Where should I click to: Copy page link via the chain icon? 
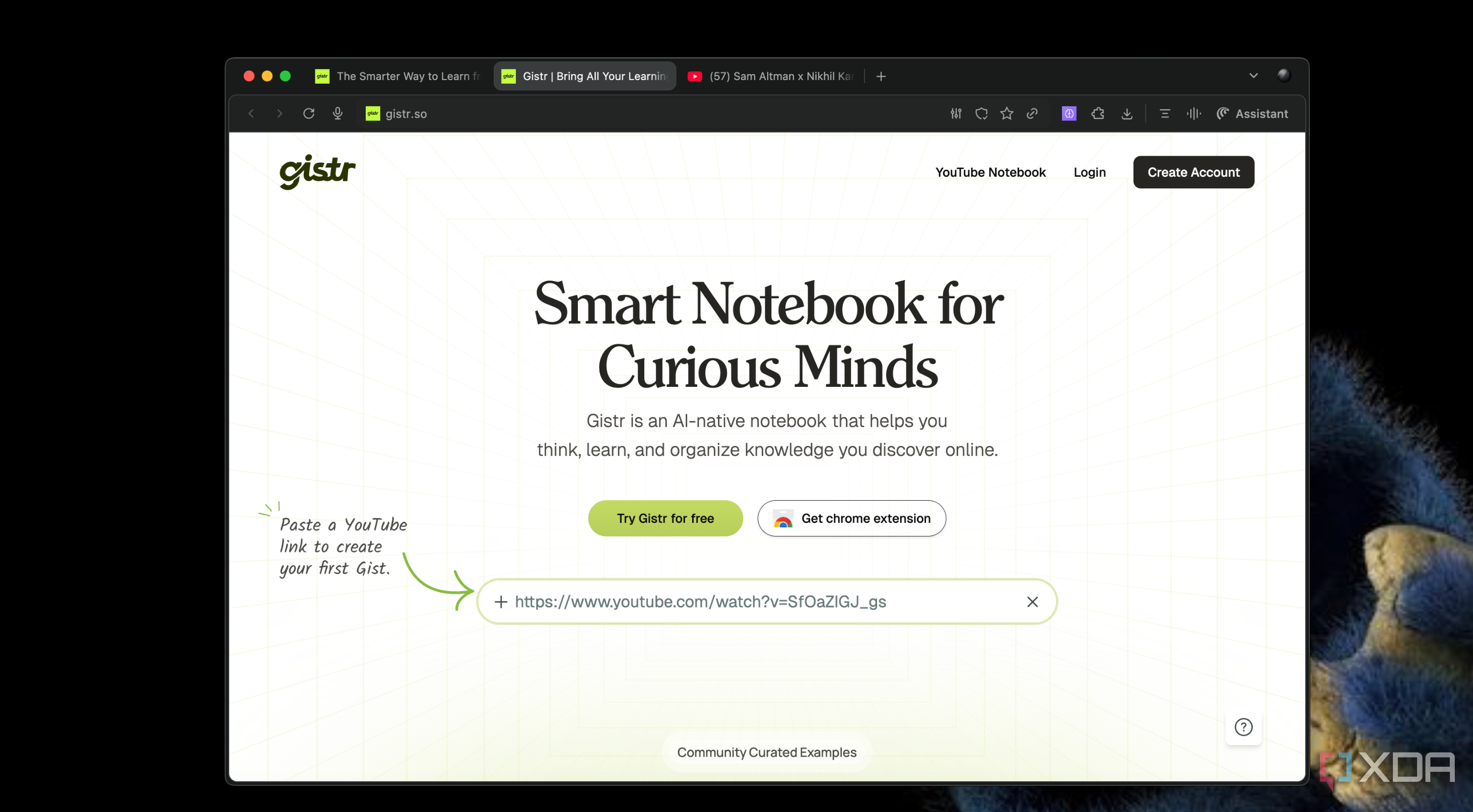coord(1032,114)
